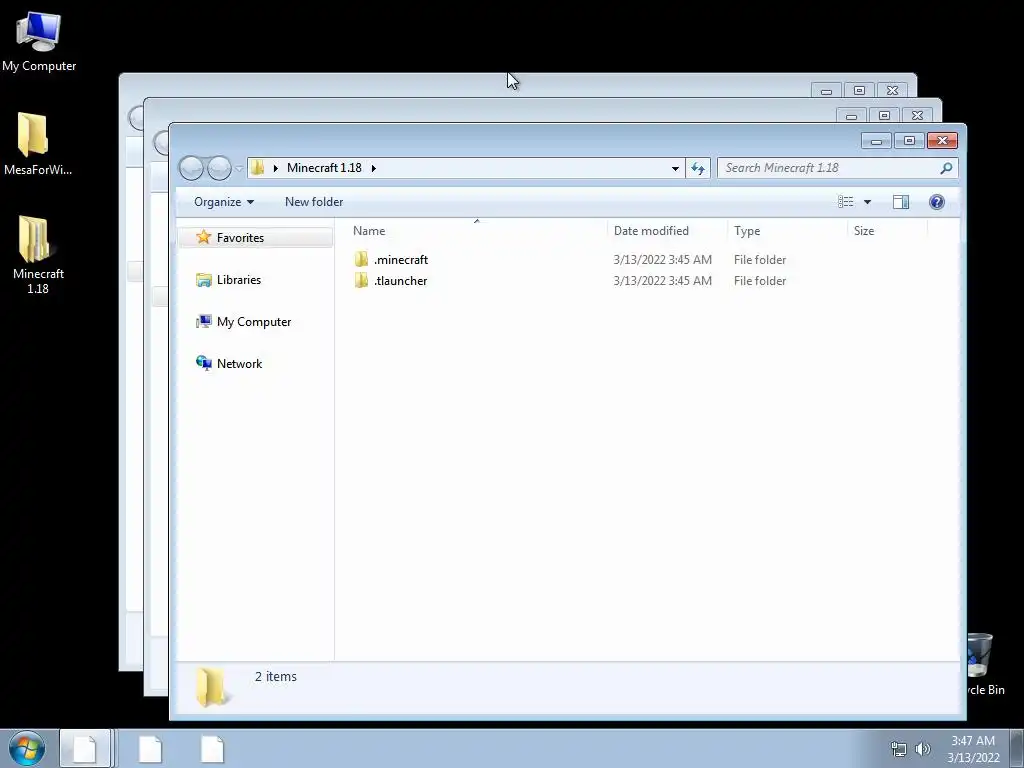Open the Windows Start menu
1024x768 pixels.
pyautogui.click(x=27, y=748)
